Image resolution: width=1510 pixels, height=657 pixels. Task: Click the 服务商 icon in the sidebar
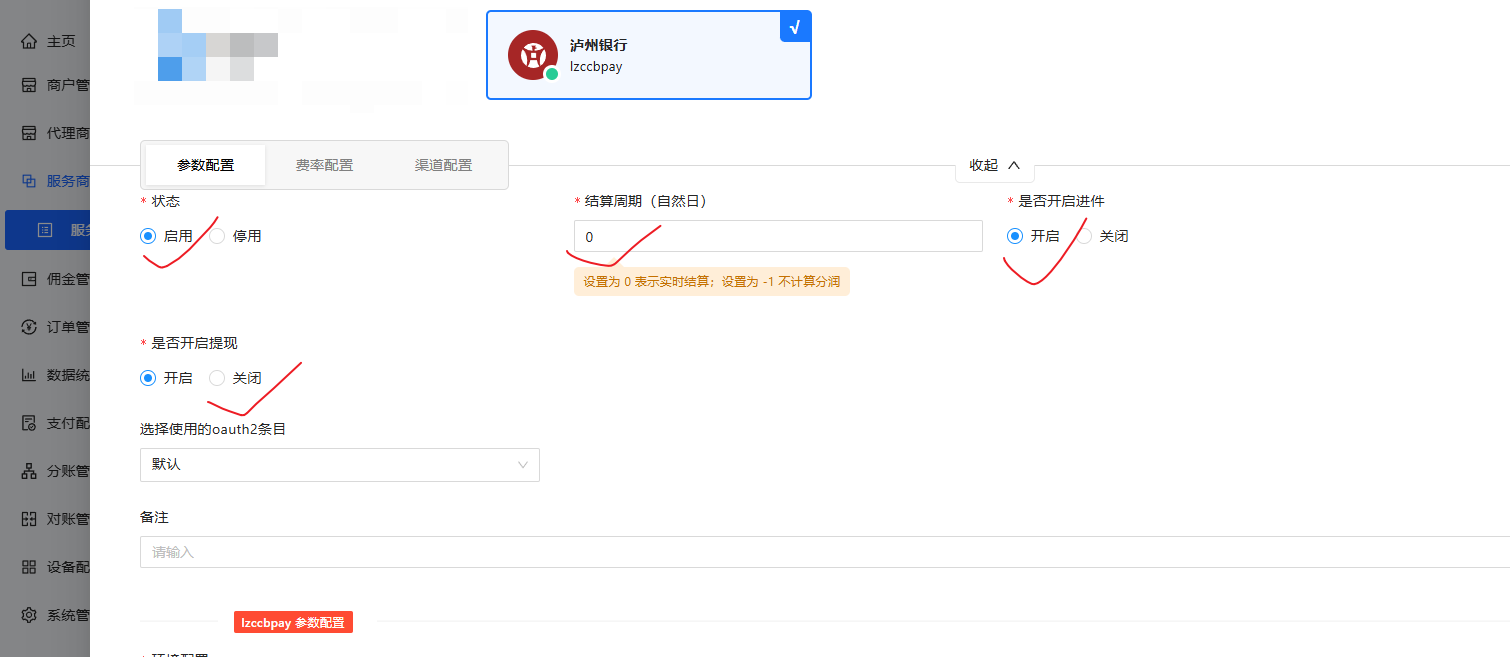tap(29, 181)
